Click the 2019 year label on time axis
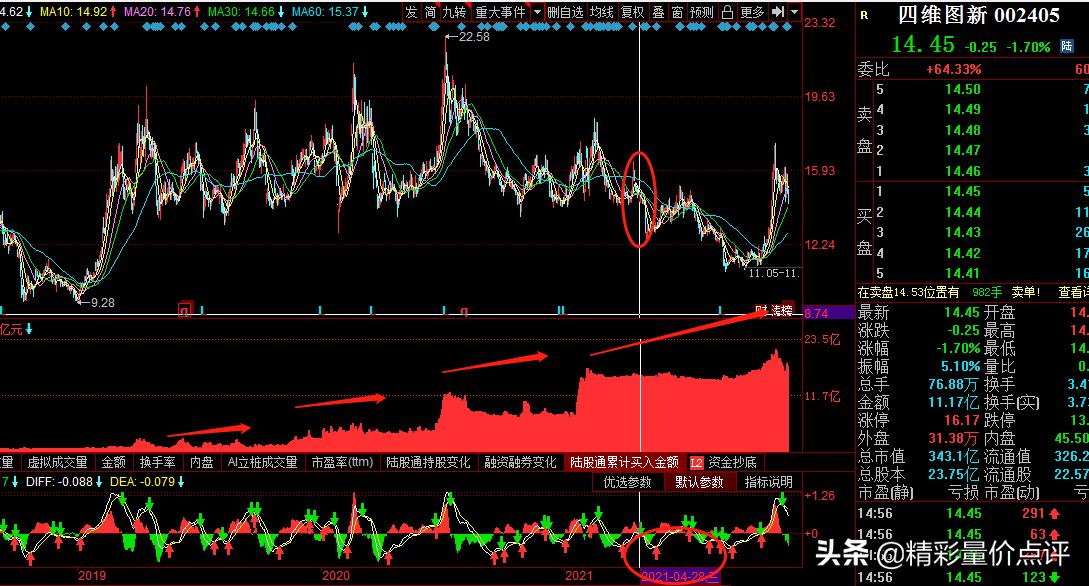This screenshot has height=586, width=1089. [92, 576]
